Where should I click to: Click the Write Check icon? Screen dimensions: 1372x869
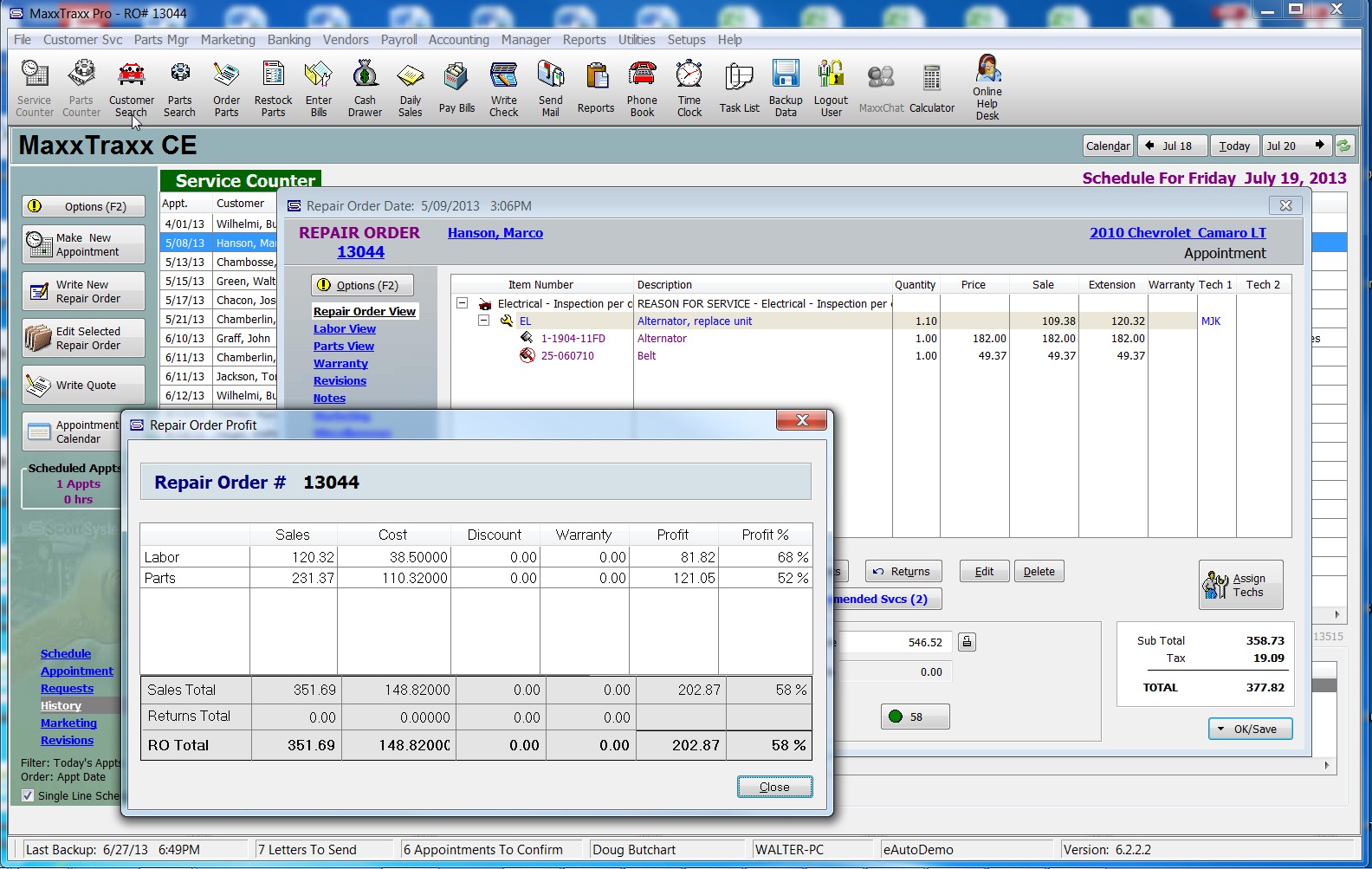coord(504,88)
